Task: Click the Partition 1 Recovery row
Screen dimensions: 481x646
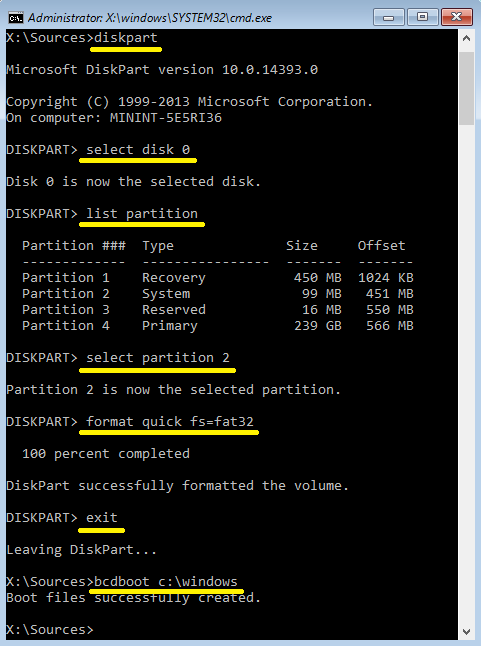Action: [217, 278]
